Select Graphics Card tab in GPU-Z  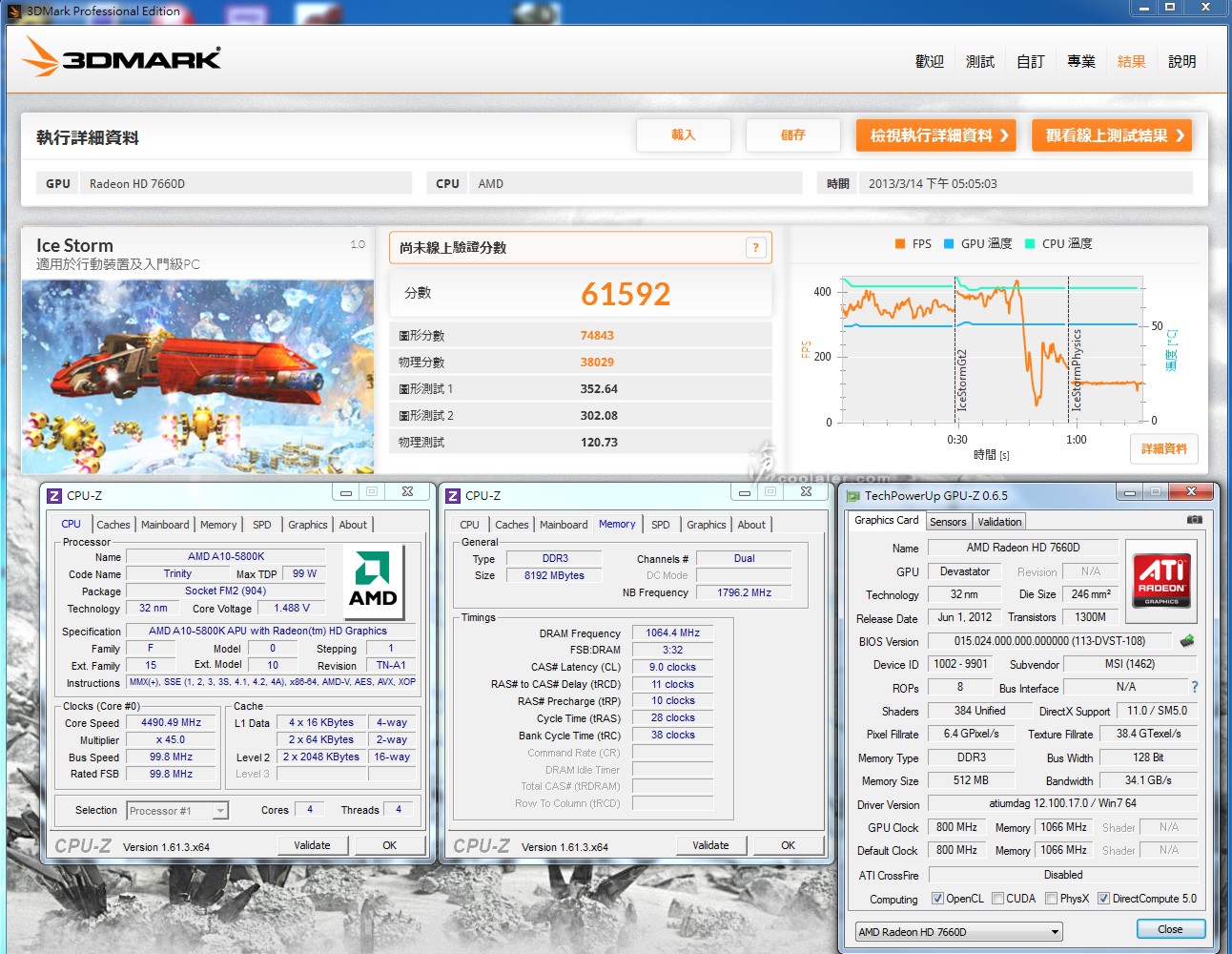[887, 520]
